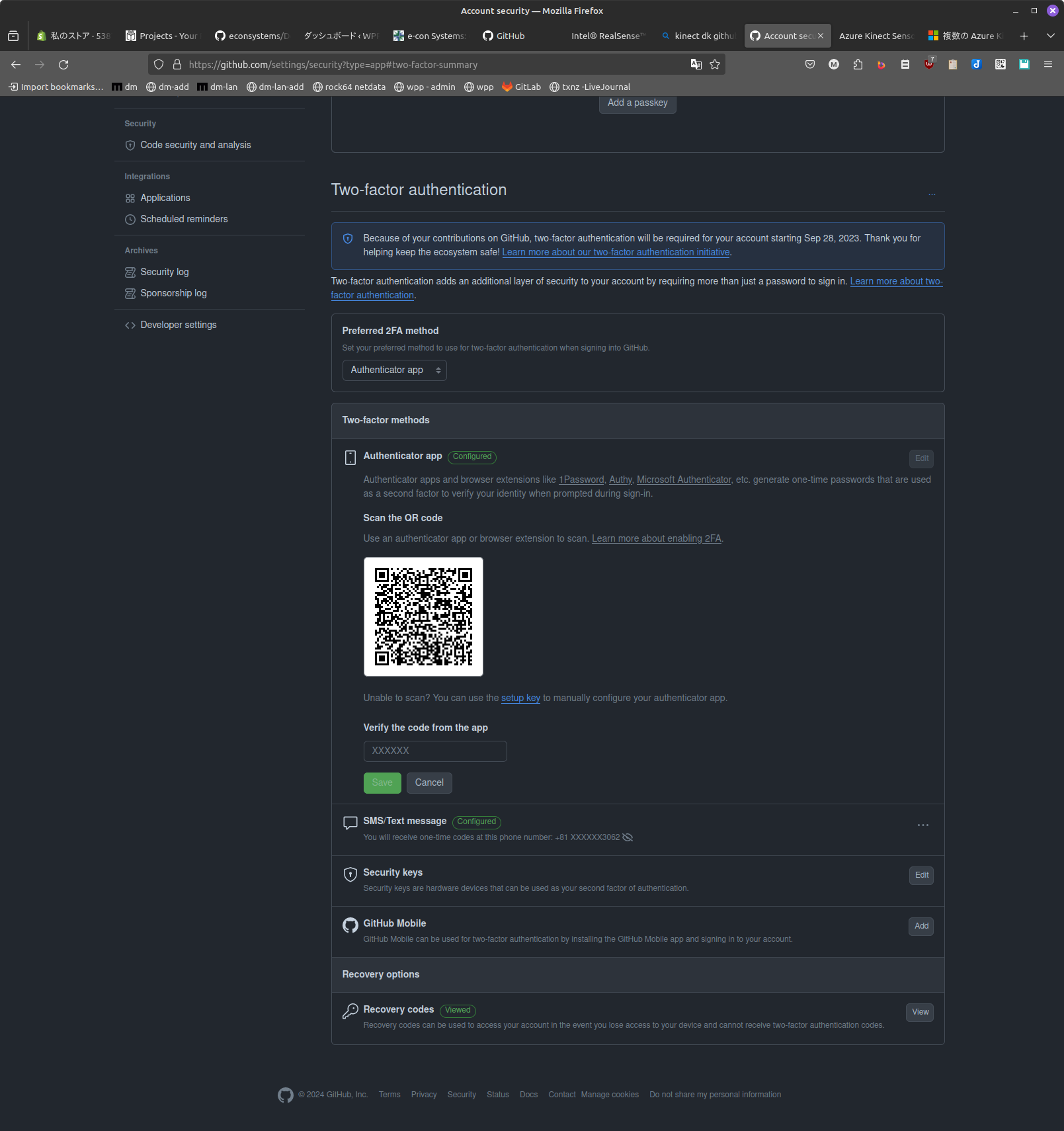Click the verification code input field
The width and height of the screenshot is (1064, 1131).
click(434, 751)
